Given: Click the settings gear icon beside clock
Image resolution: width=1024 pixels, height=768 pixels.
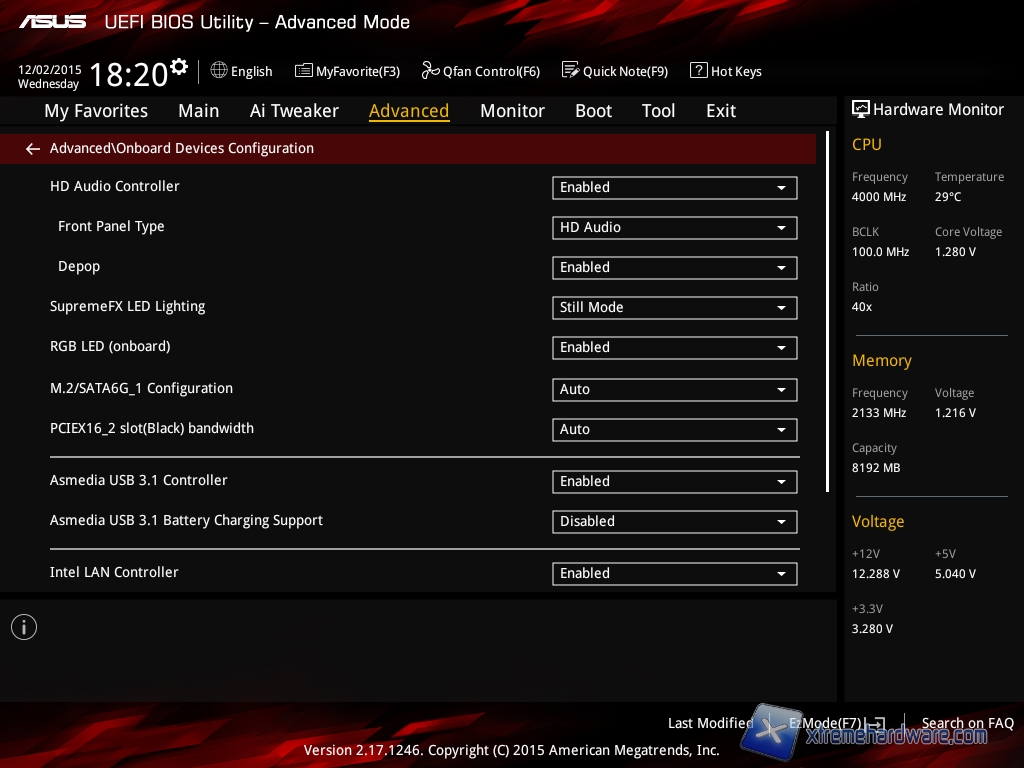Looking at the screenshot, I should coord(179,67).
